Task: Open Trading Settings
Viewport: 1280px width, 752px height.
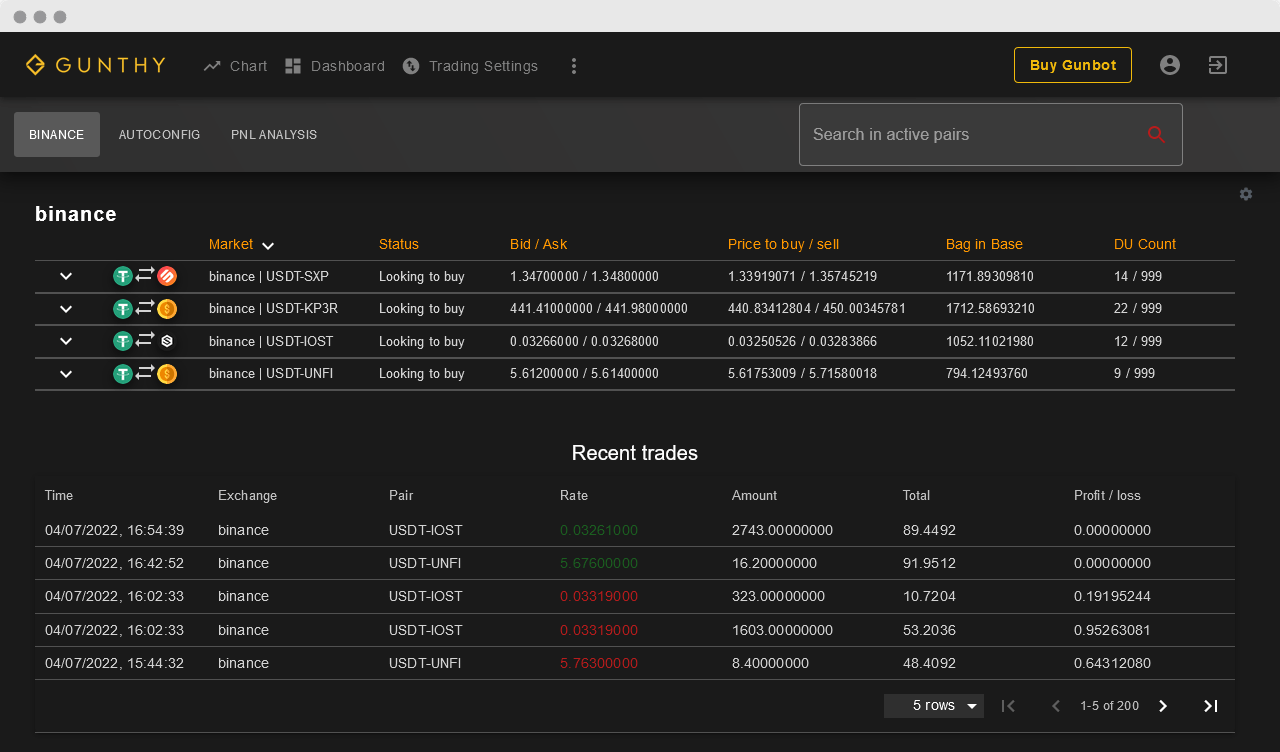Action: 470,66
